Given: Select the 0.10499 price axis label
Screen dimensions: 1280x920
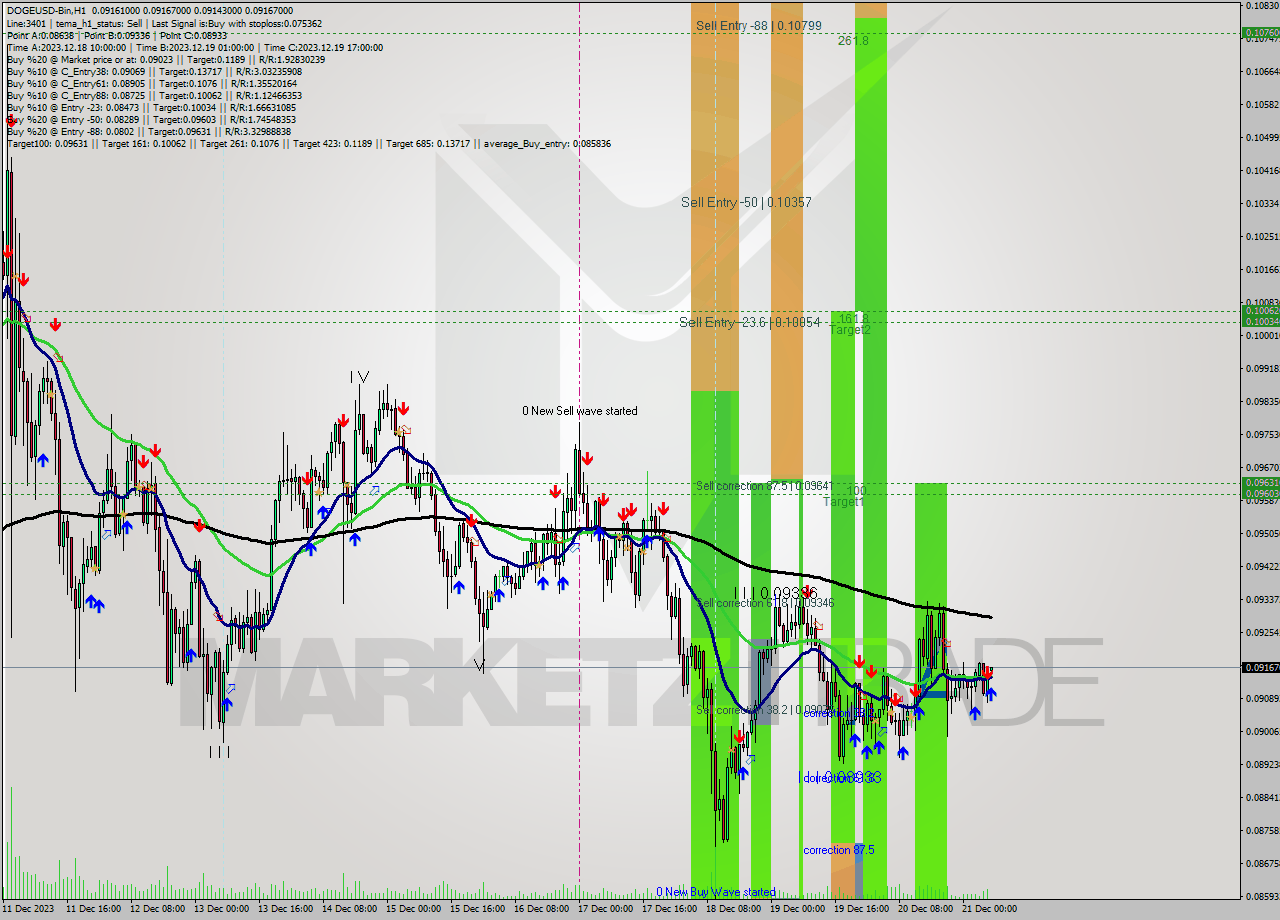Looking at the screenshot, I should 1263,137.
